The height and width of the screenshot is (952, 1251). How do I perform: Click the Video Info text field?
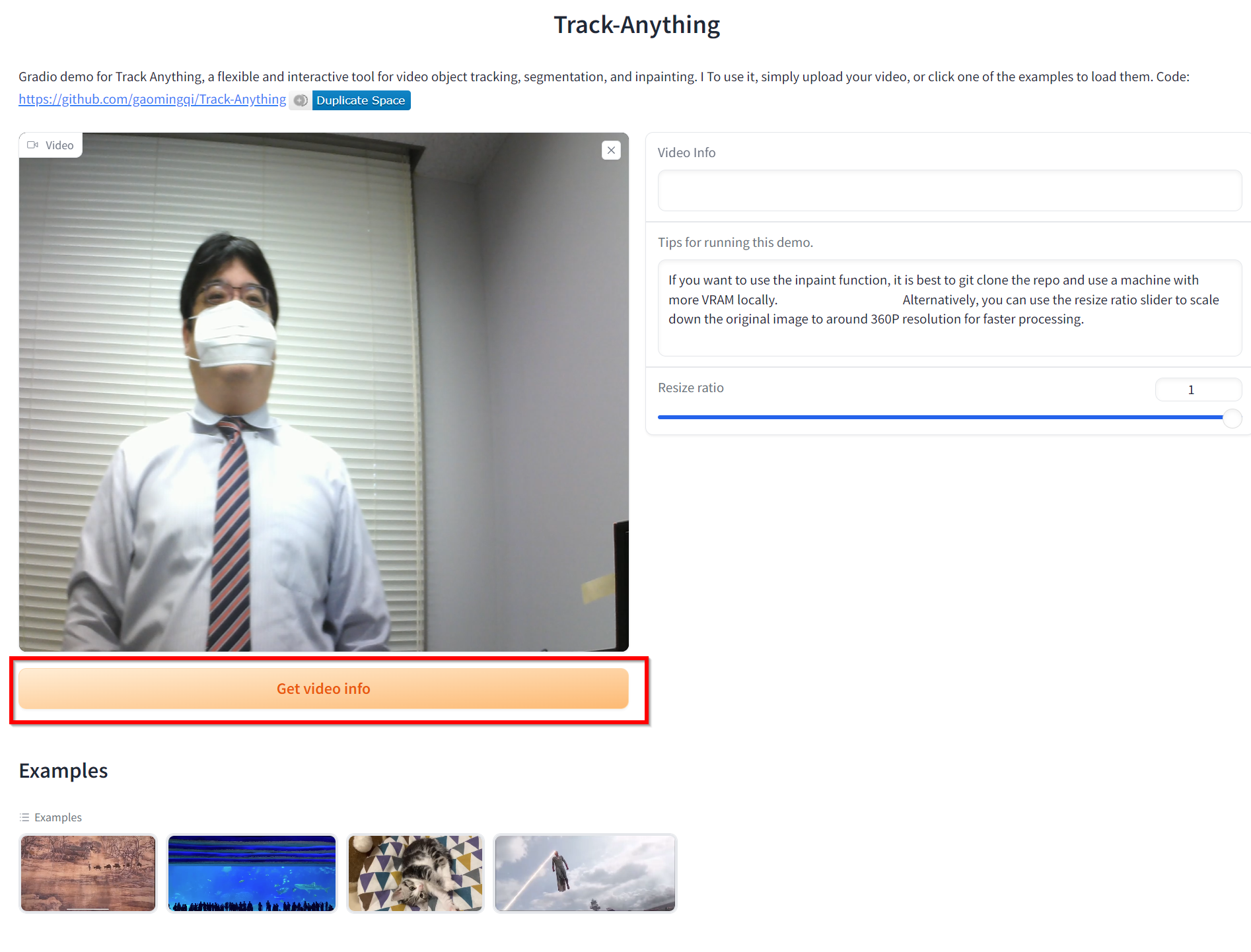point(949,191)
